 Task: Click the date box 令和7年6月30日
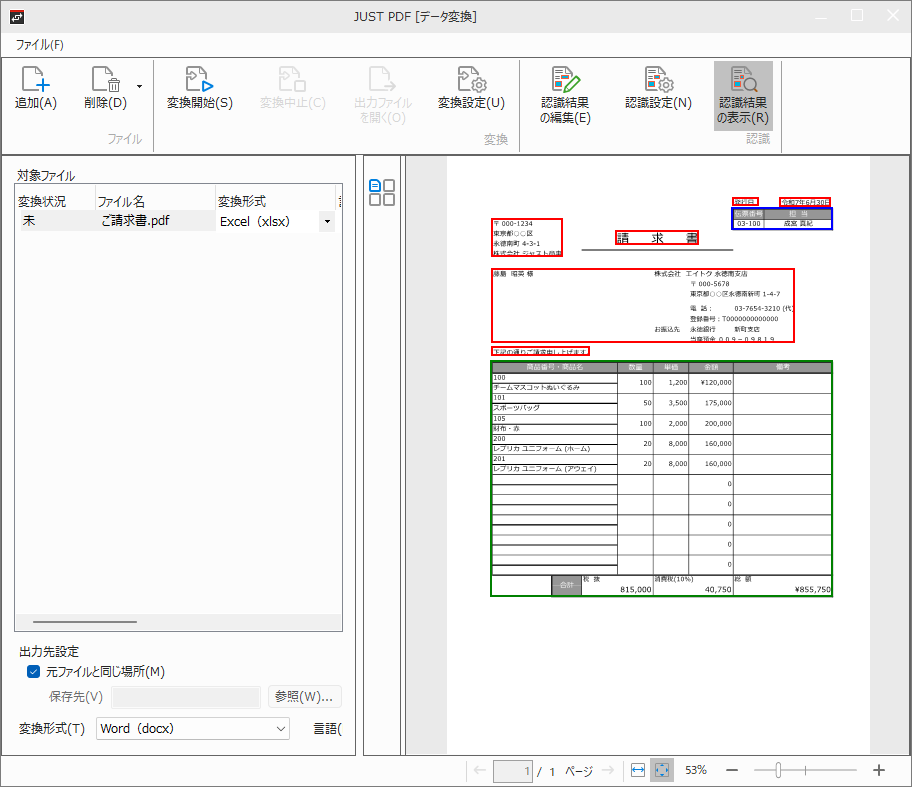(x=805, y=202)
